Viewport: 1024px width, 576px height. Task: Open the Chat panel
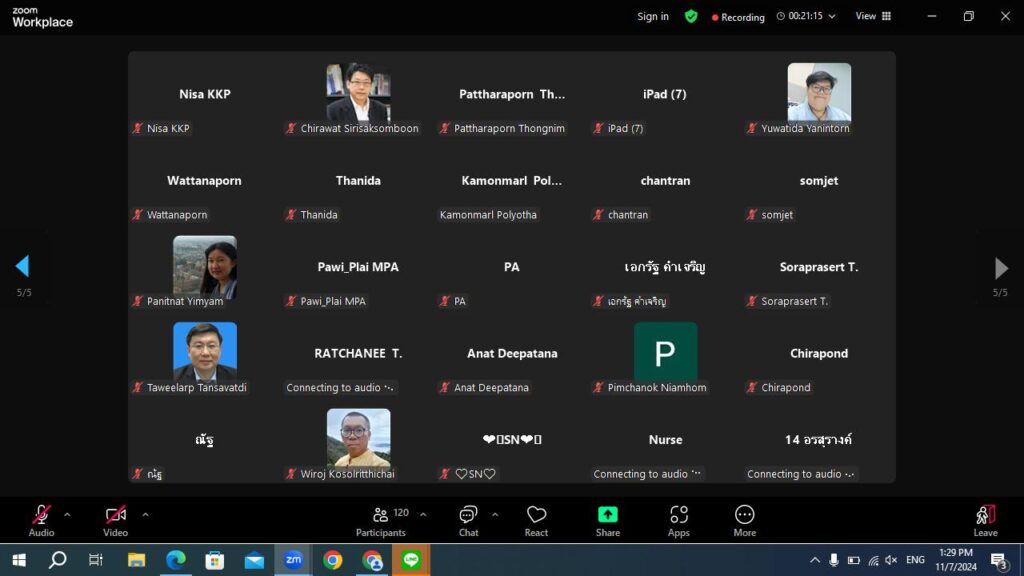coord(468,520)
